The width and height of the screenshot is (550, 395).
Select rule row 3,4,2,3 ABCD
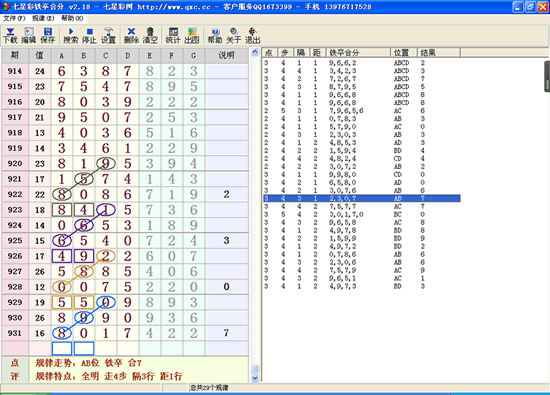point(362,71)
